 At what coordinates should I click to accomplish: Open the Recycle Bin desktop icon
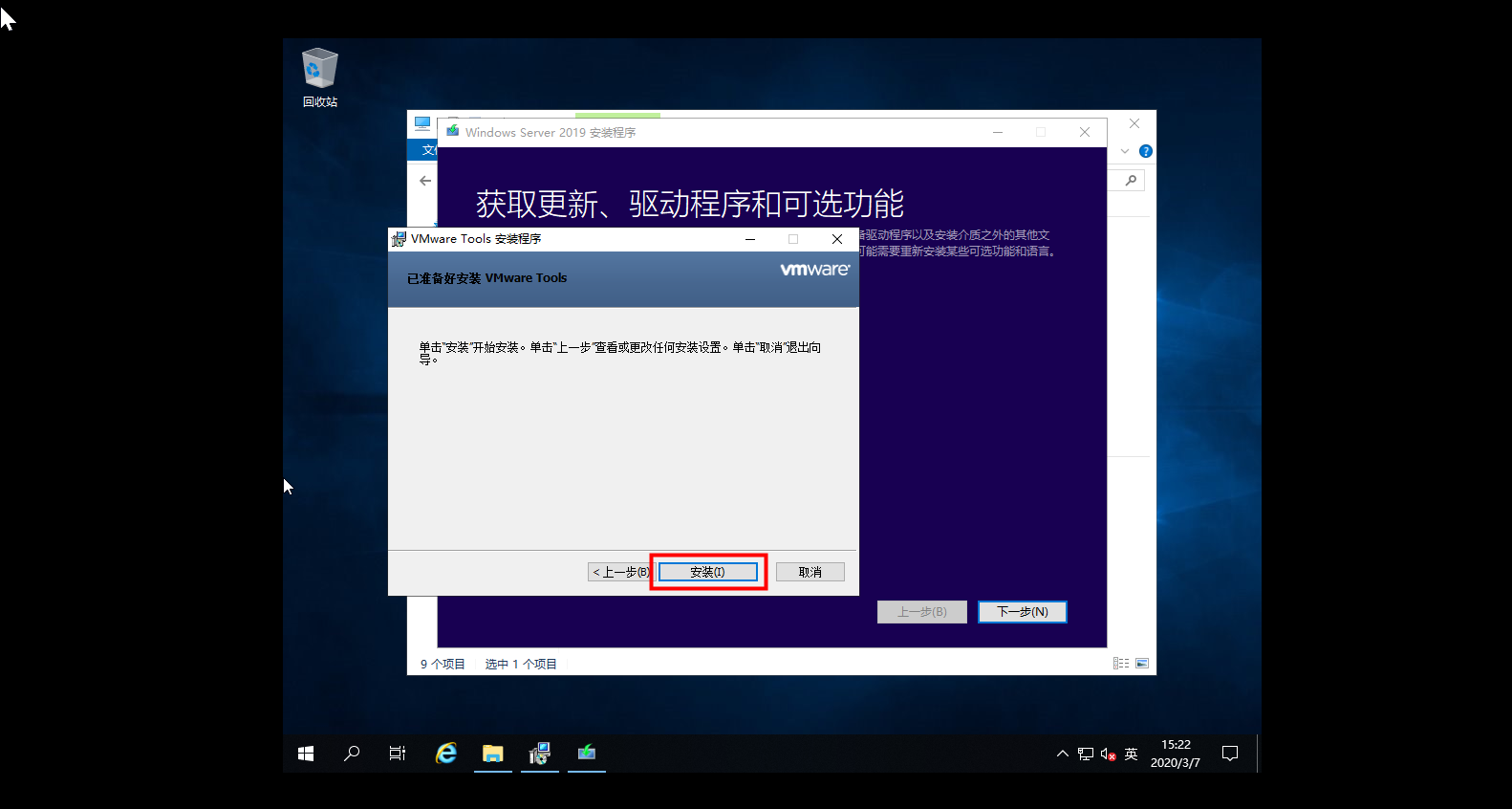(x=320, y=77)
